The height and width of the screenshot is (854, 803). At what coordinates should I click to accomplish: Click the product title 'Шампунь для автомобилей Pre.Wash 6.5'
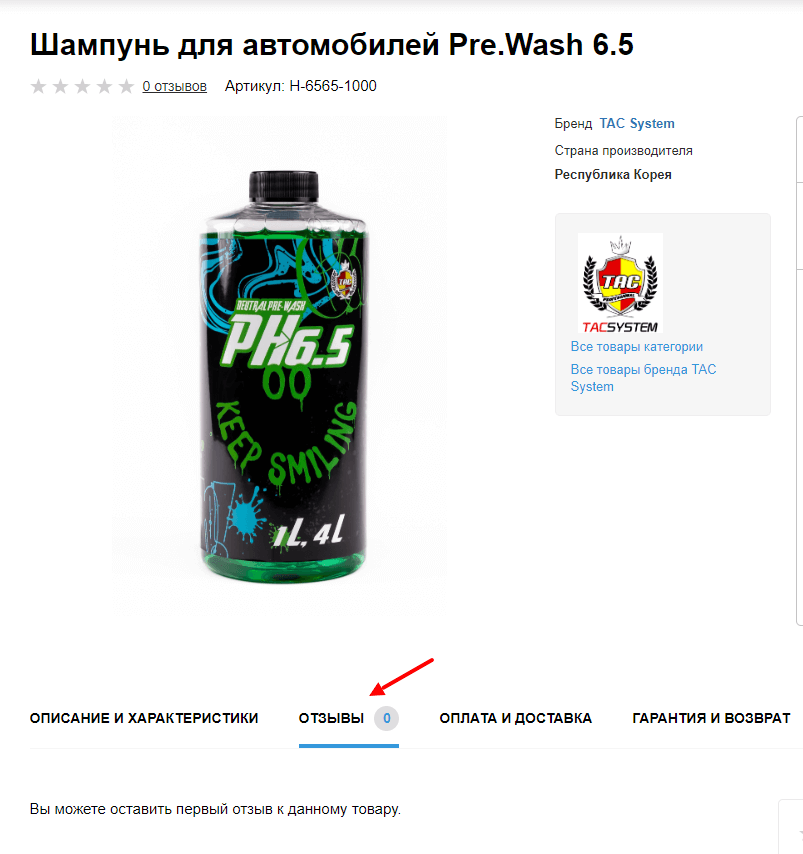(x=332, y=44)
